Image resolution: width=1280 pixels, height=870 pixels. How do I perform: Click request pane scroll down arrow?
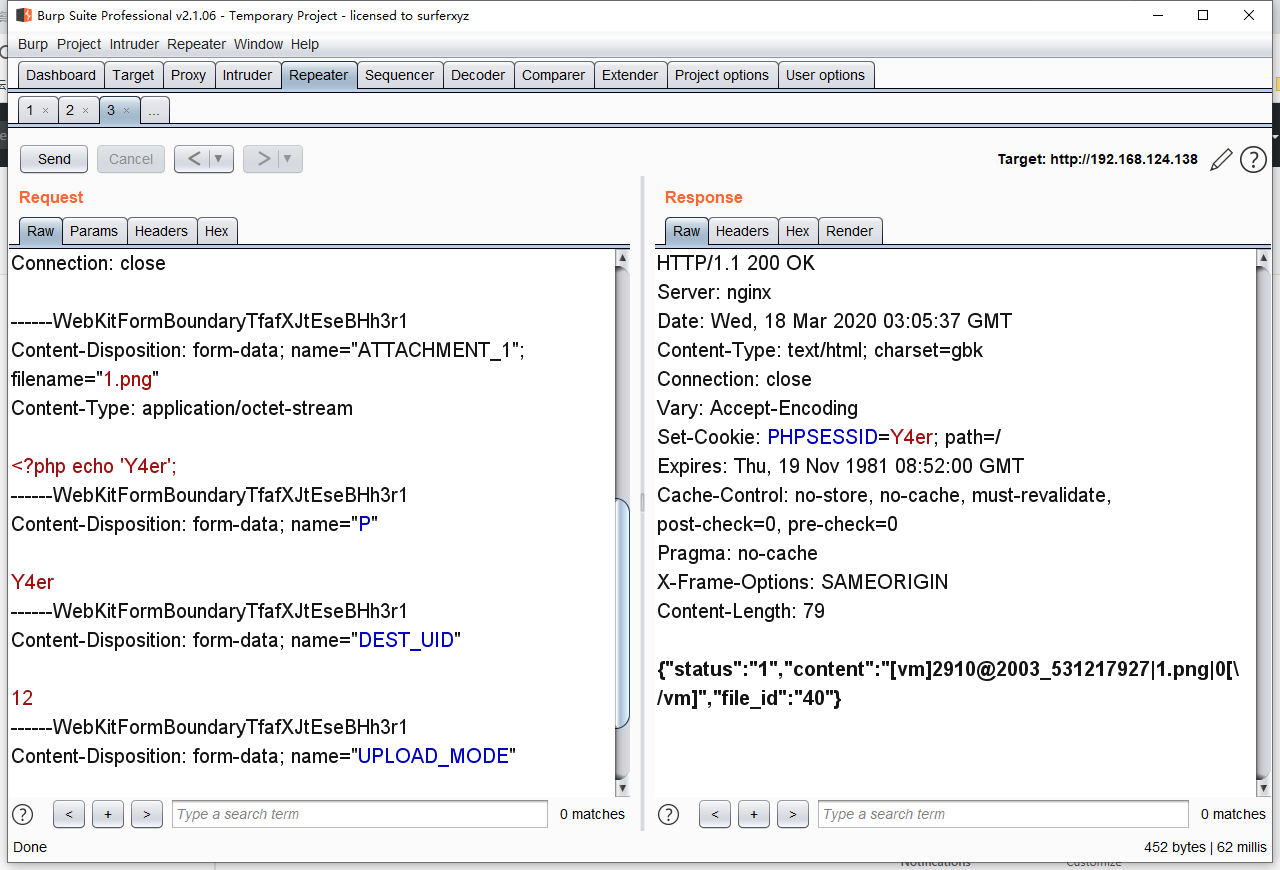pos(622,789)
